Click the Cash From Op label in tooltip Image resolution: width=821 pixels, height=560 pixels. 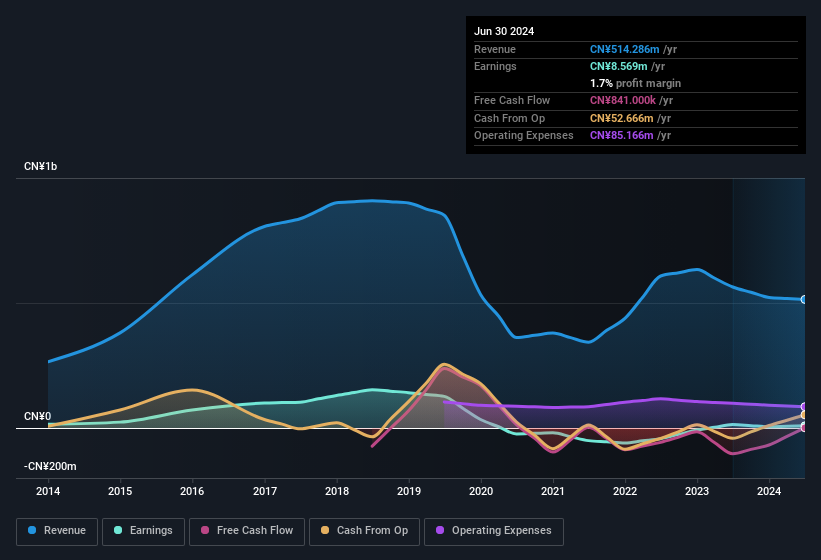point(509,118)
